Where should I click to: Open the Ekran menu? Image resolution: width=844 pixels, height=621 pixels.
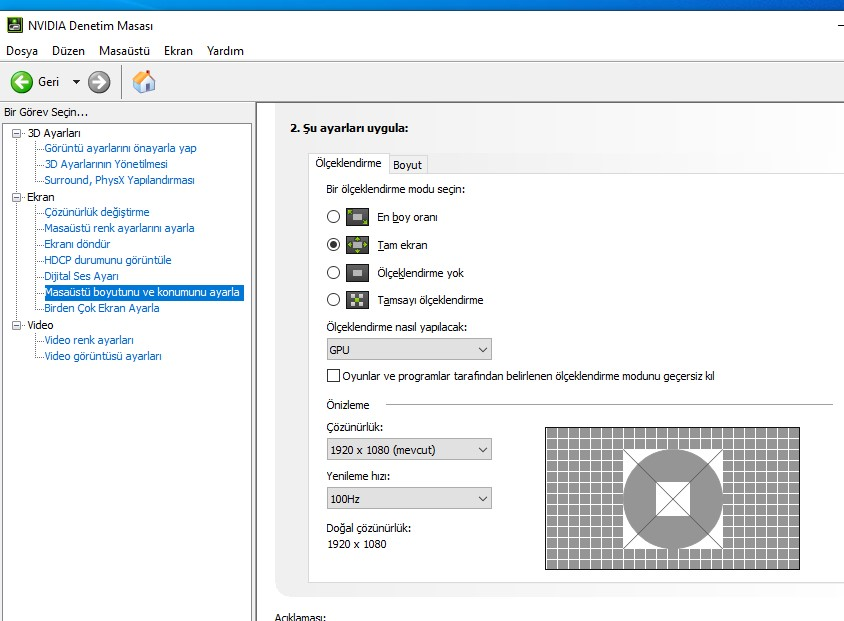click(x=178, y=51)
